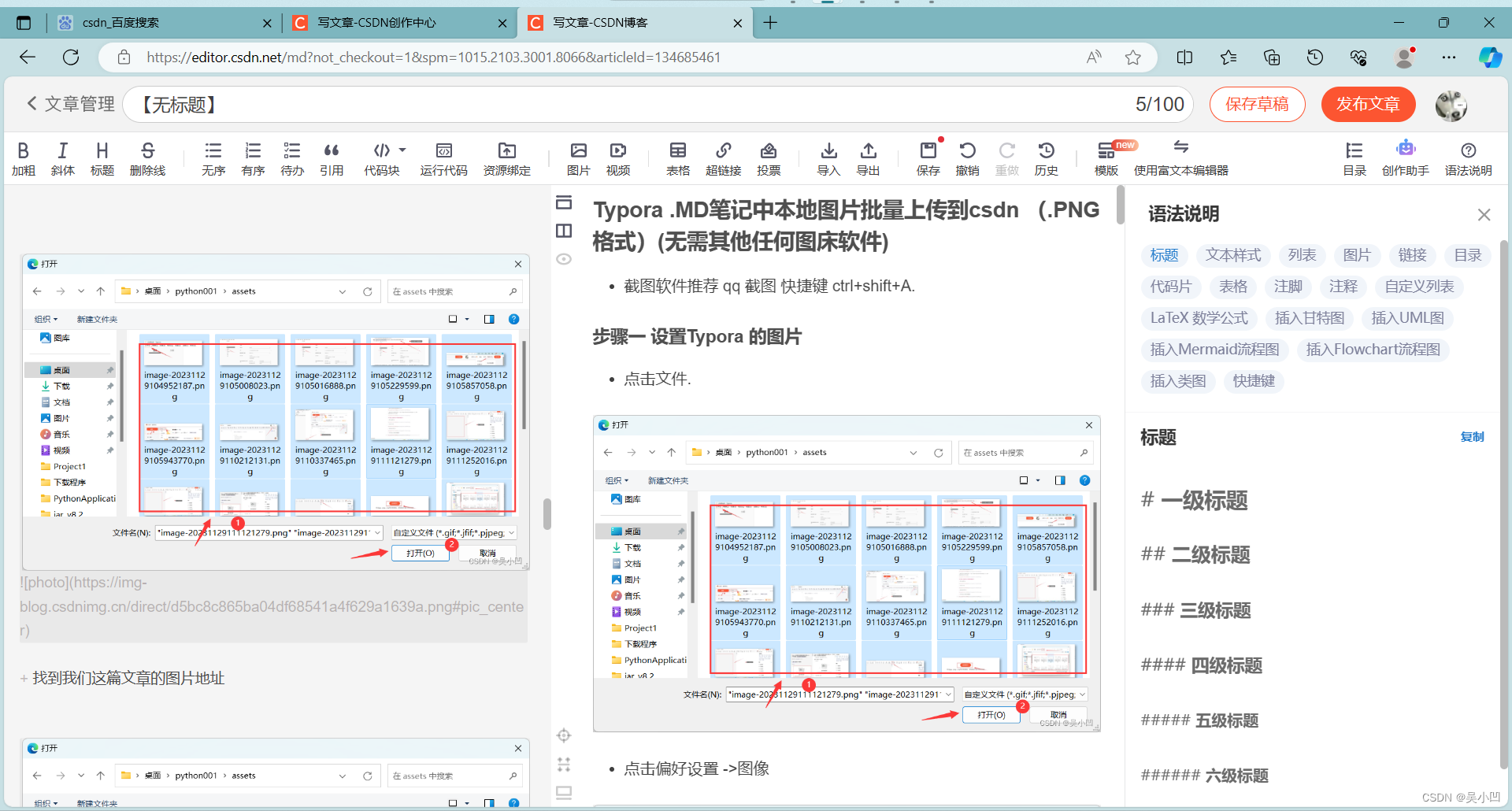The width and height of the screenshot is (1512, 811).
Task: Switch to csdn_百度搜索 browser tab
Action: 162,23
